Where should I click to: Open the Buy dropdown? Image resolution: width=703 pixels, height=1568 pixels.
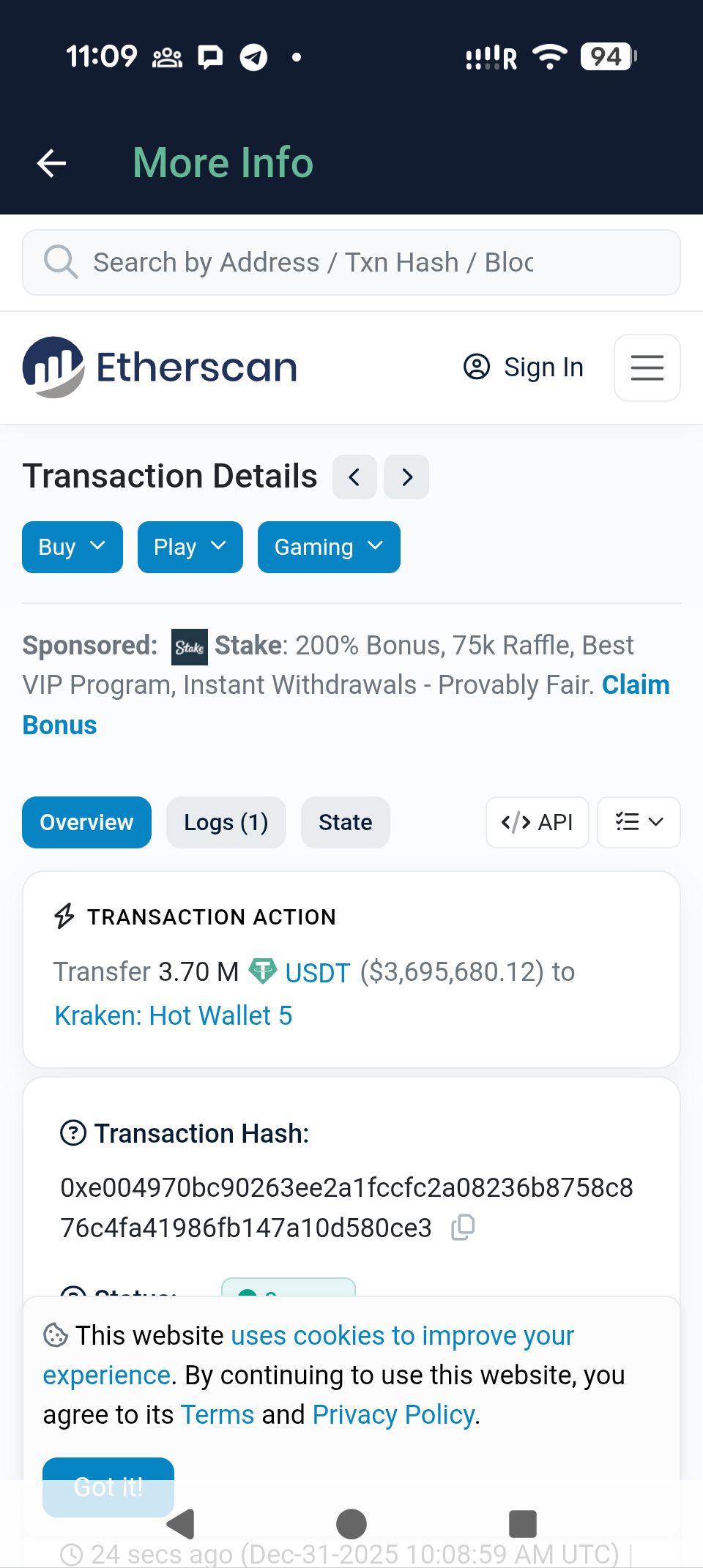tap(71, 547)
